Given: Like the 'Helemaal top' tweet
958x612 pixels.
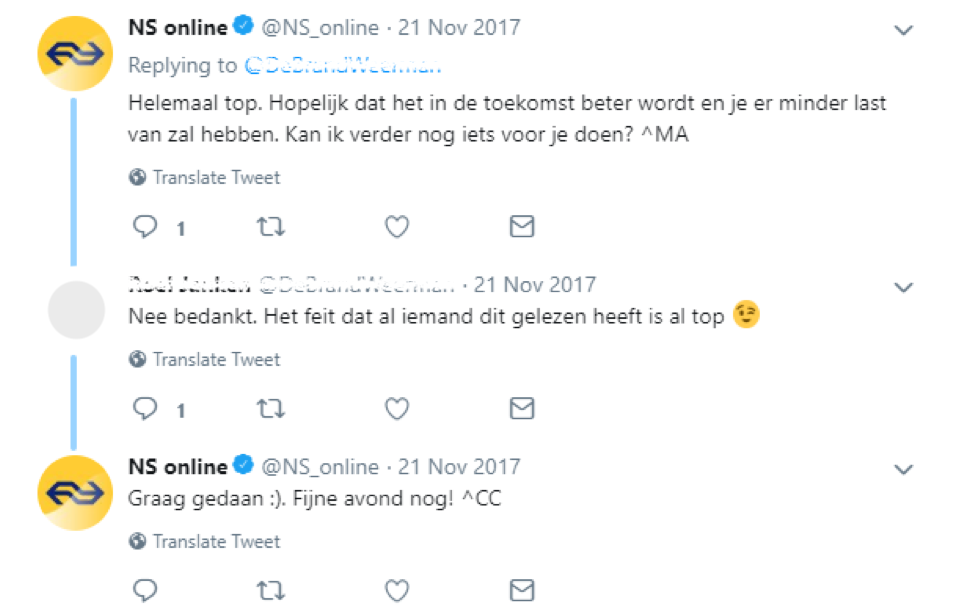Looking at the screenshot, I should 397,227.
